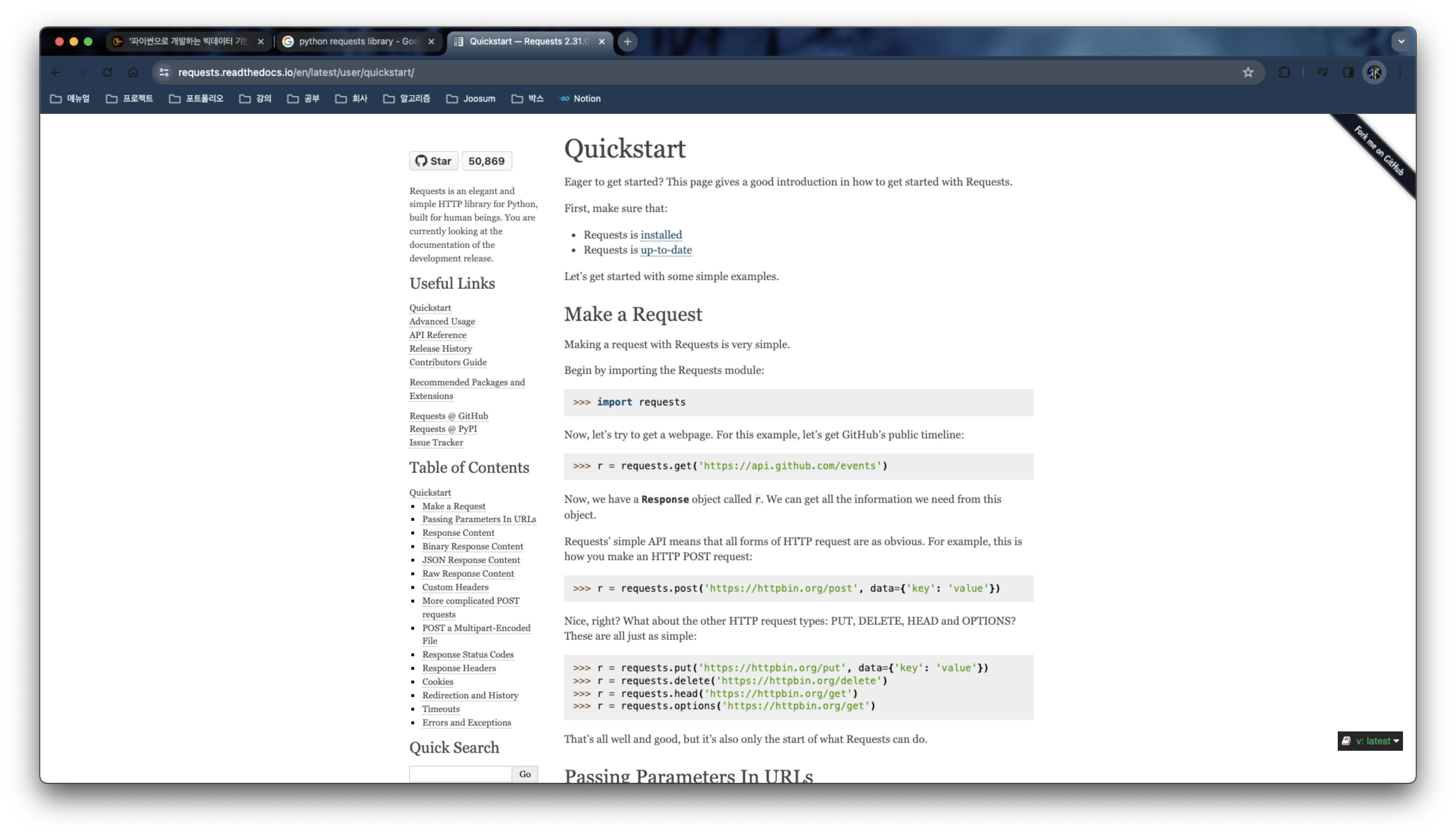Click the Fork me on GitHub ribbon
This screenshot has height=836, width=1456.
click(1380, 151)
